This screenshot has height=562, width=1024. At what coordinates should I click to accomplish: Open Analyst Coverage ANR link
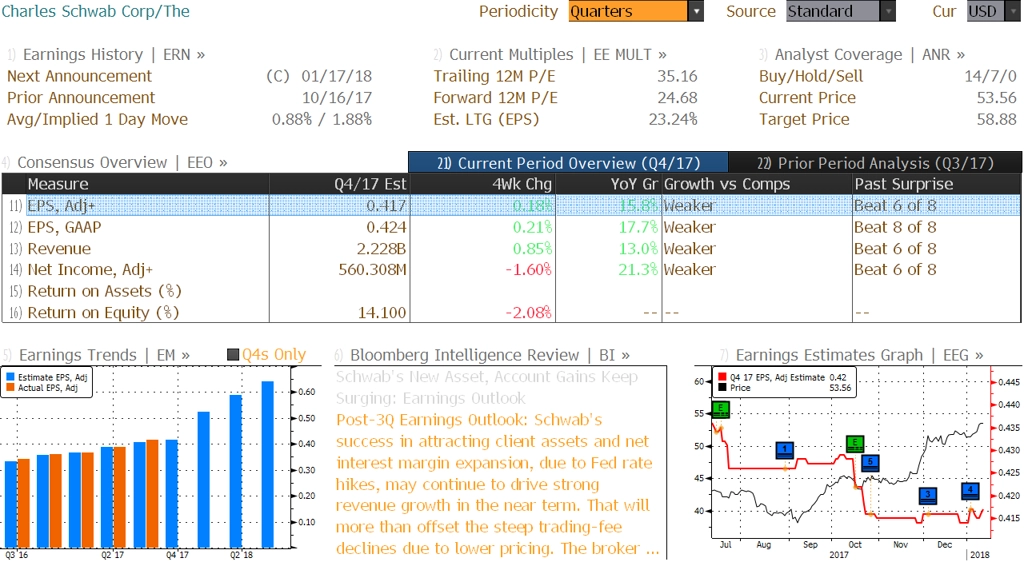870,54
